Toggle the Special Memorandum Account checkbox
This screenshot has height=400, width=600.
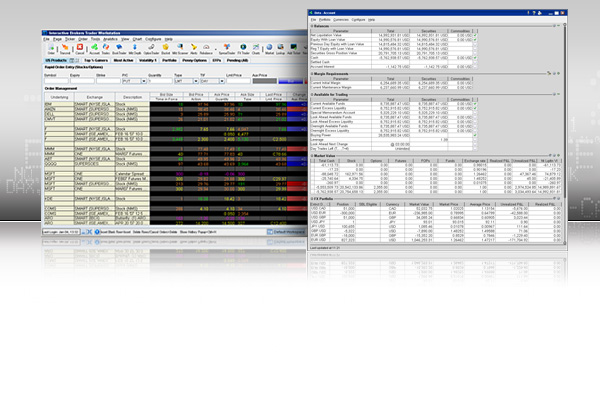[475, 113]
